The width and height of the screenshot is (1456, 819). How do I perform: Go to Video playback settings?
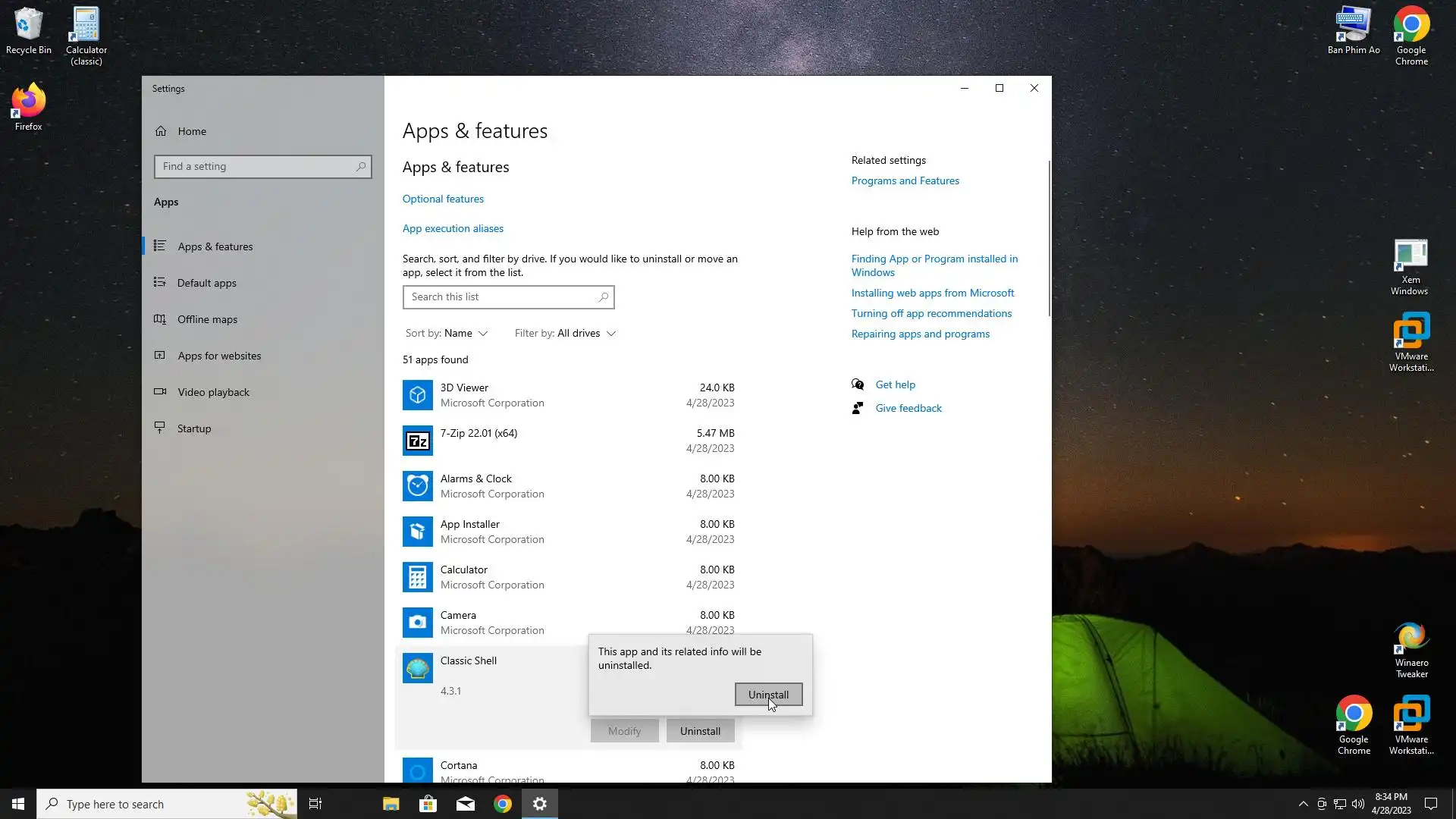click(x=213, y=392)
